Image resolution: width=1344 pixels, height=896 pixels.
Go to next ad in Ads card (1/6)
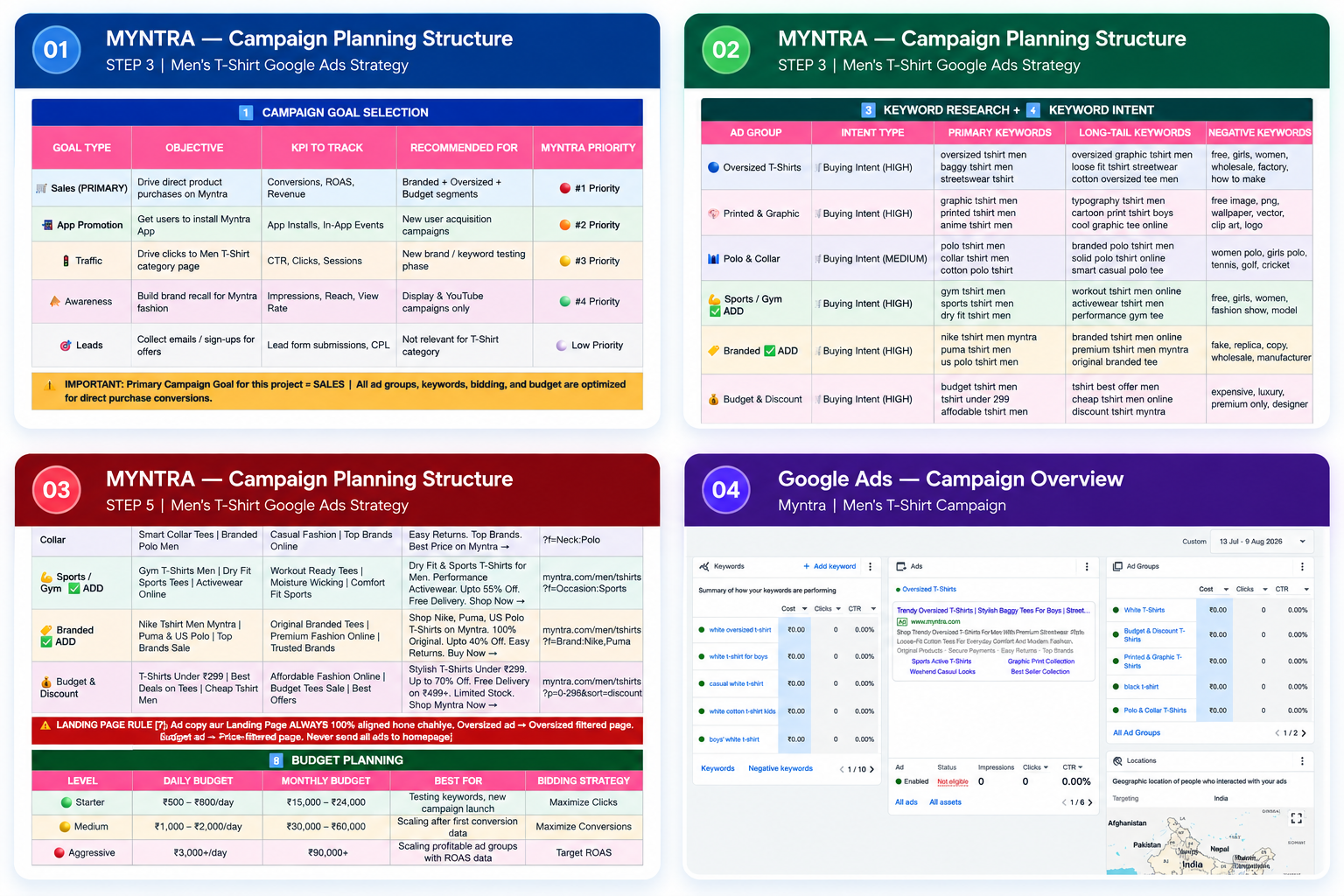[x=1089, y=801]
